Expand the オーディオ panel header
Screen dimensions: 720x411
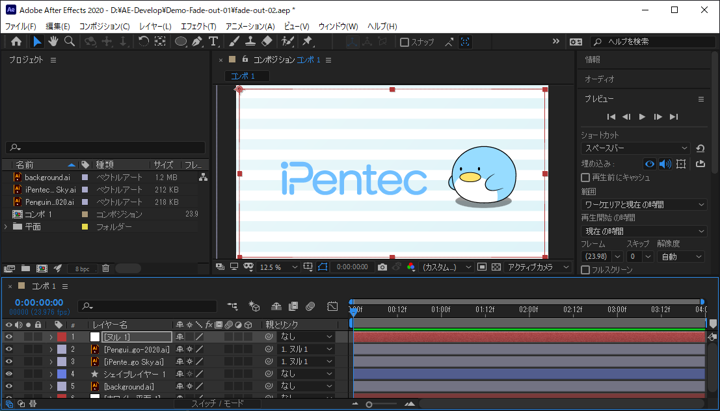tap(600, 79)
